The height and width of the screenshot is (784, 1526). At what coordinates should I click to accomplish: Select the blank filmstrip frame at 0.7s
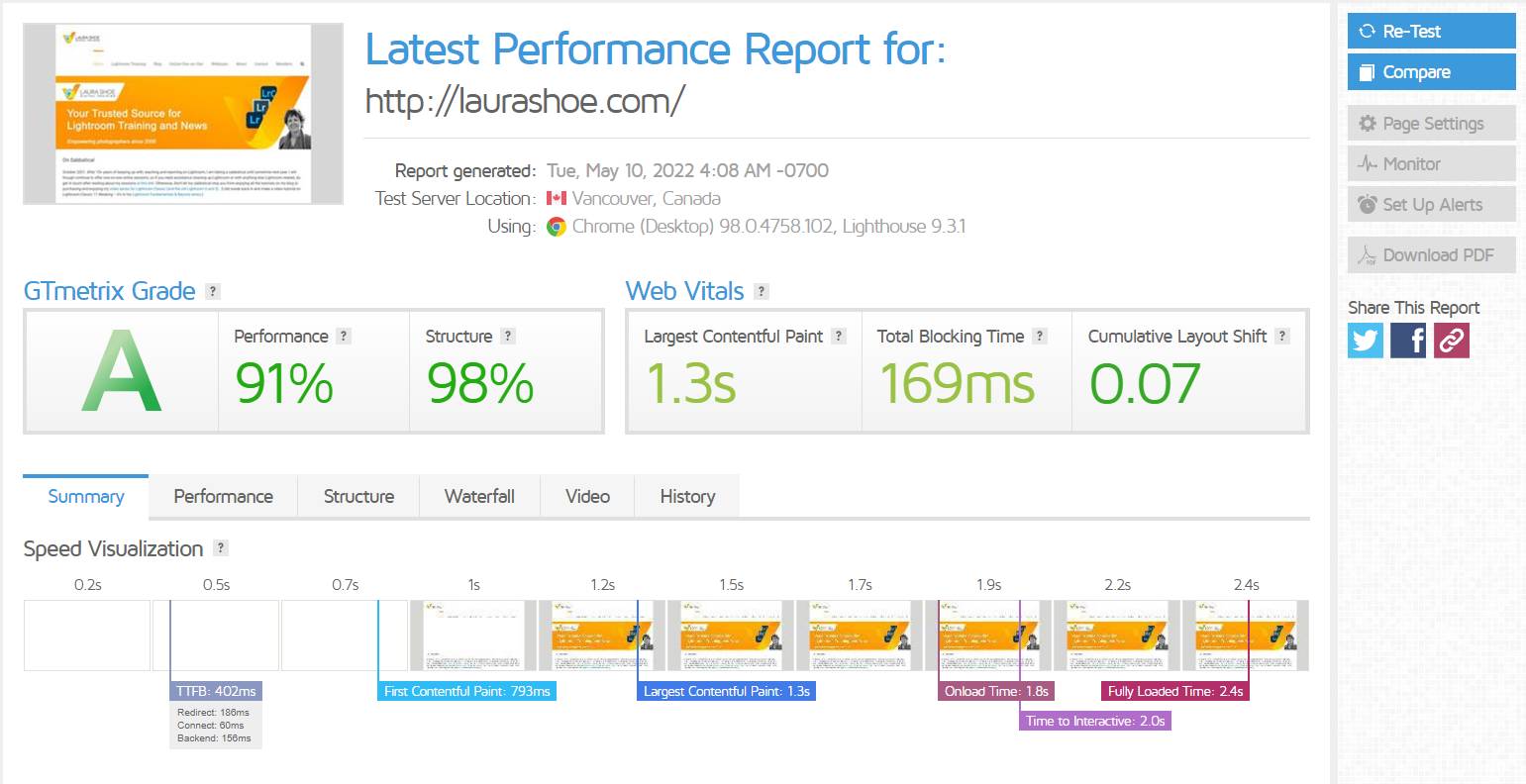tap(345, 636)
